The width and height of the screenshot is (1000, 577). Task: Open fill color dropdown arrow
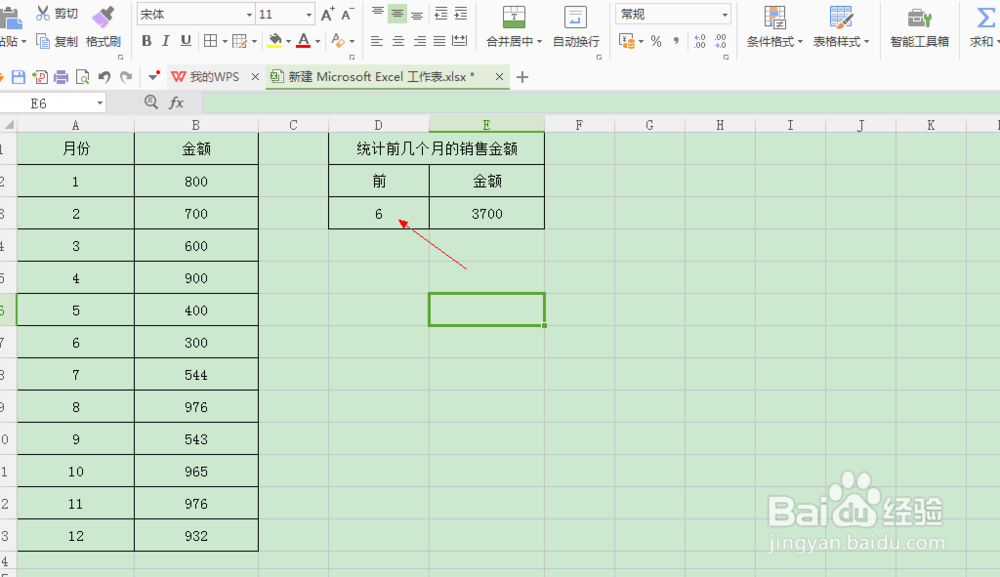point(288,41)
